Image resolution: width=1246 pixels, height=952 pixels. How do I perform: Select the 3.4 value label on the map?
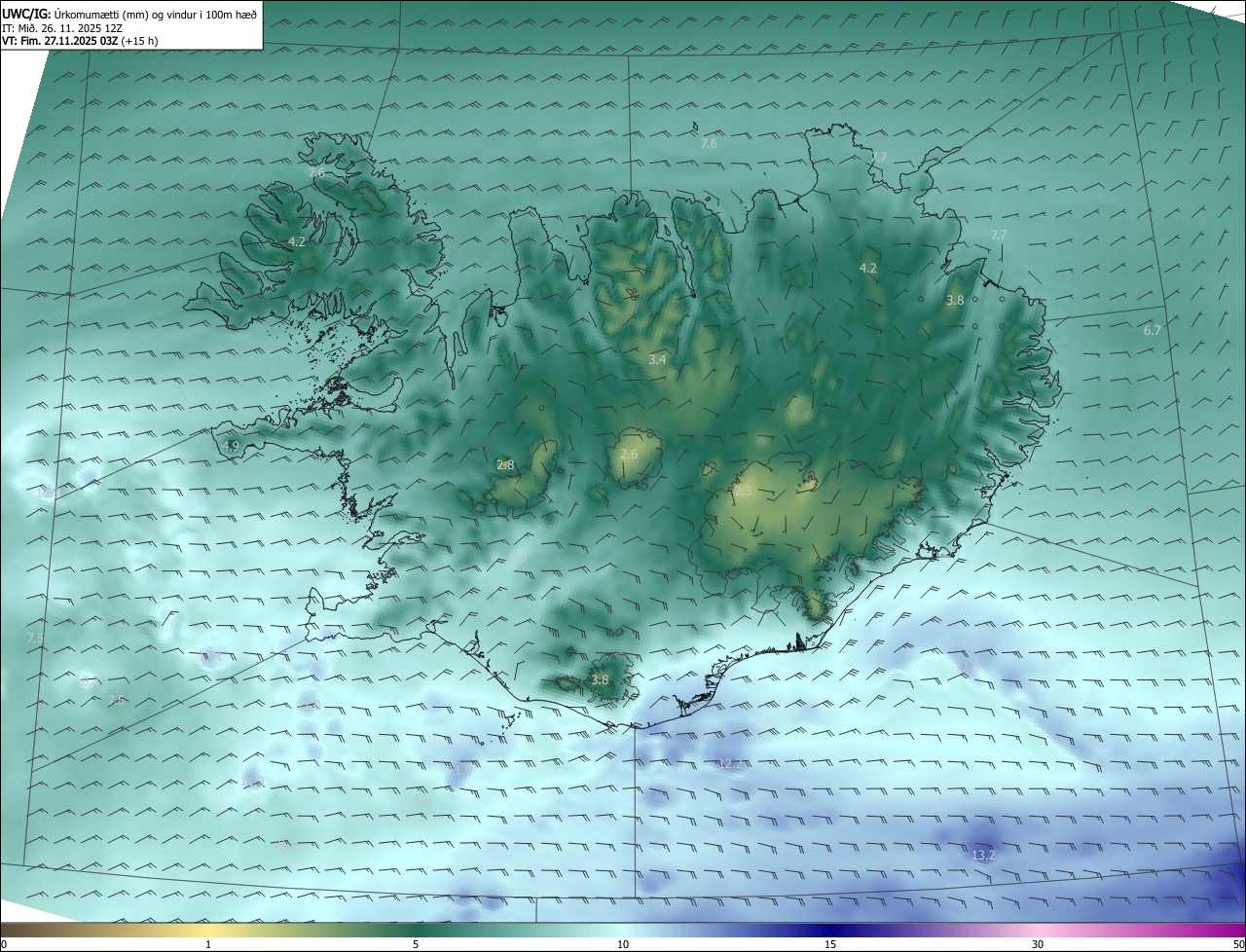coord(657,360)
